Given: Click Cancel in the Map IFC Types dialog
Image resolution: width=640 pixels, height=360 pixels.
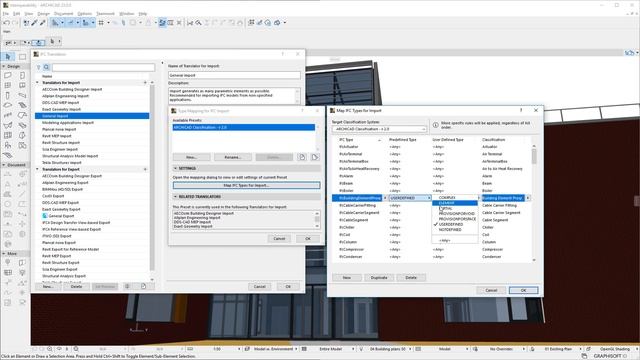Looking at the screenshot, I should pyautogui.click(x=491, y=290).
